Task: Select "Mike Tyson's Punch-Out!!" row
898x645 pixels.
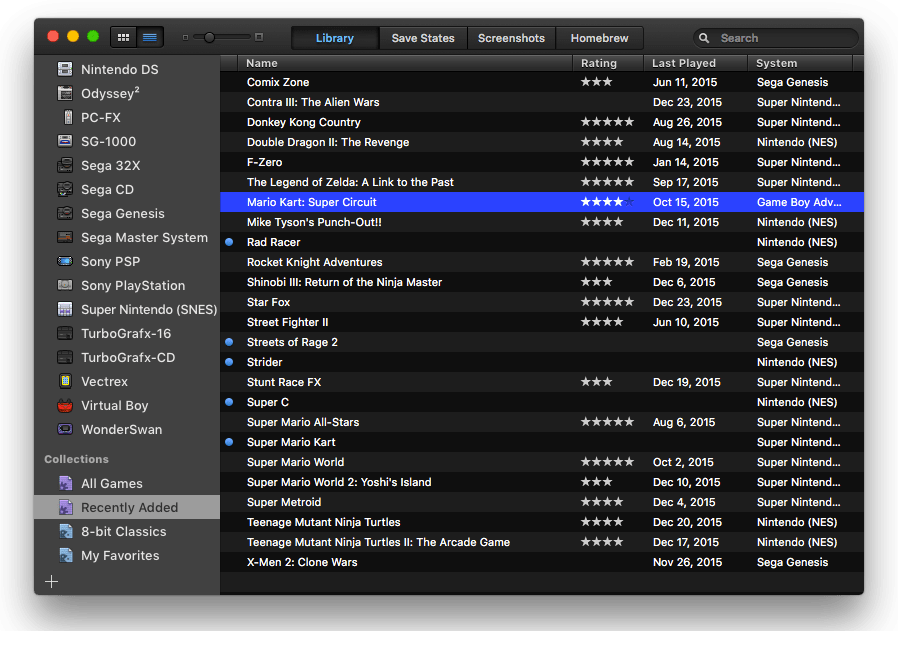Action: (x=542, y=222)
